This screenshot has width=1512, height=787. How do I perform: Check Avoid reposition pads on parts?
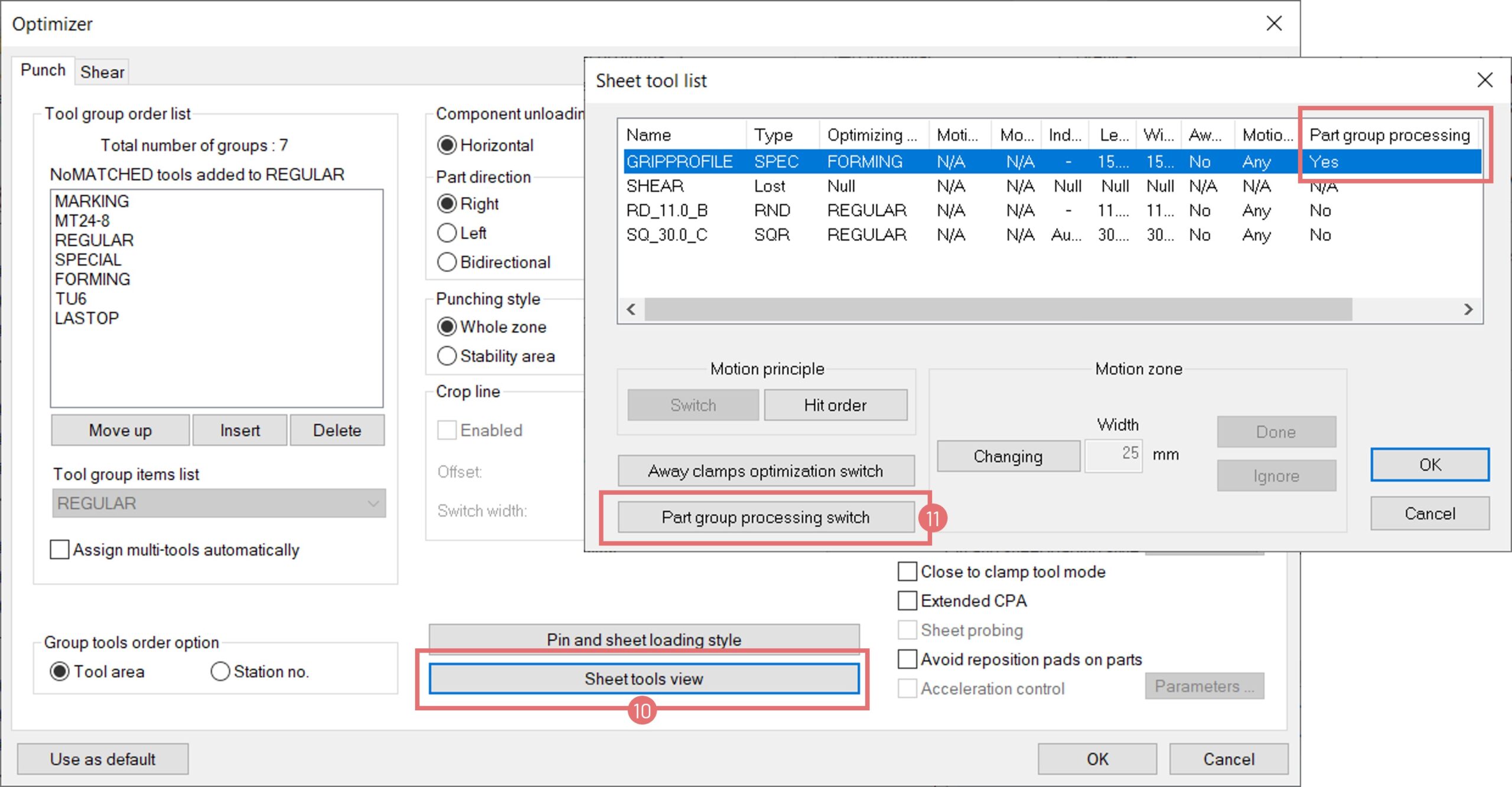pyautogui.click(x=907, y=659)
